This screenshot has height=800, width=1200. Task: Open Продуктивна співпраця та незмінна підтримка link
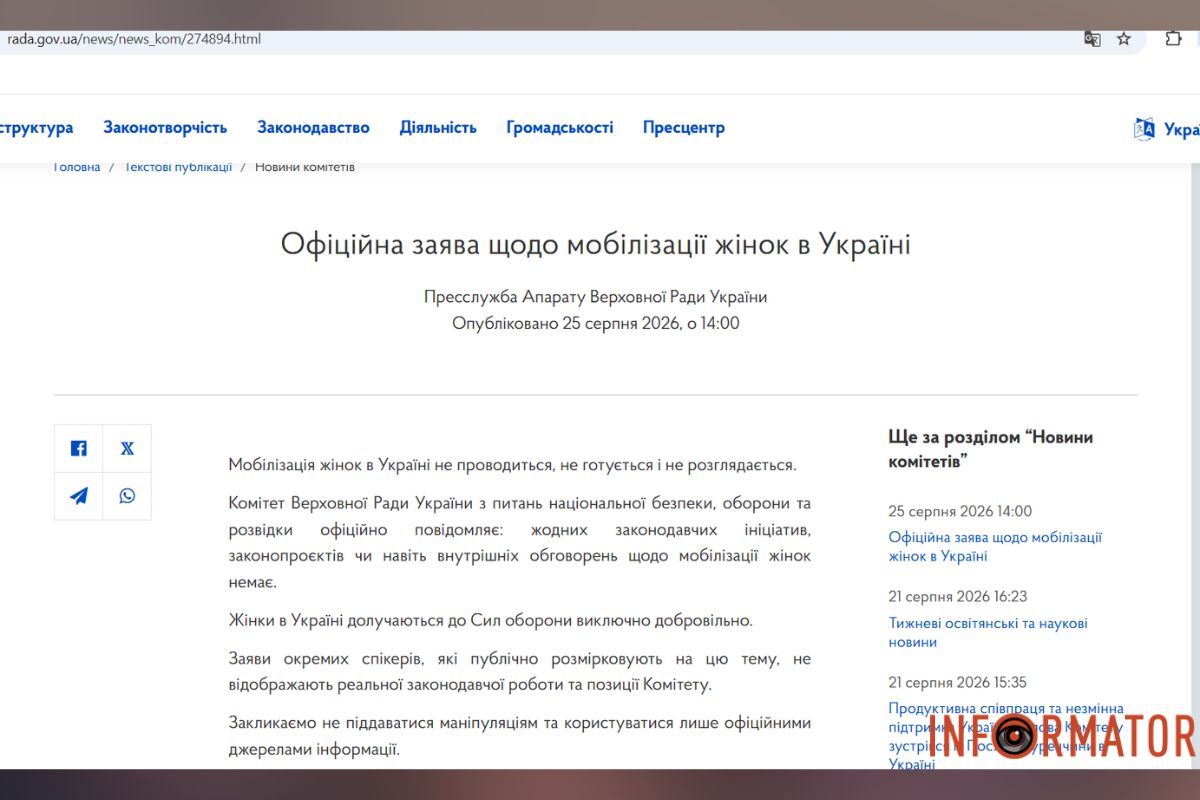tap(1006, 736)
